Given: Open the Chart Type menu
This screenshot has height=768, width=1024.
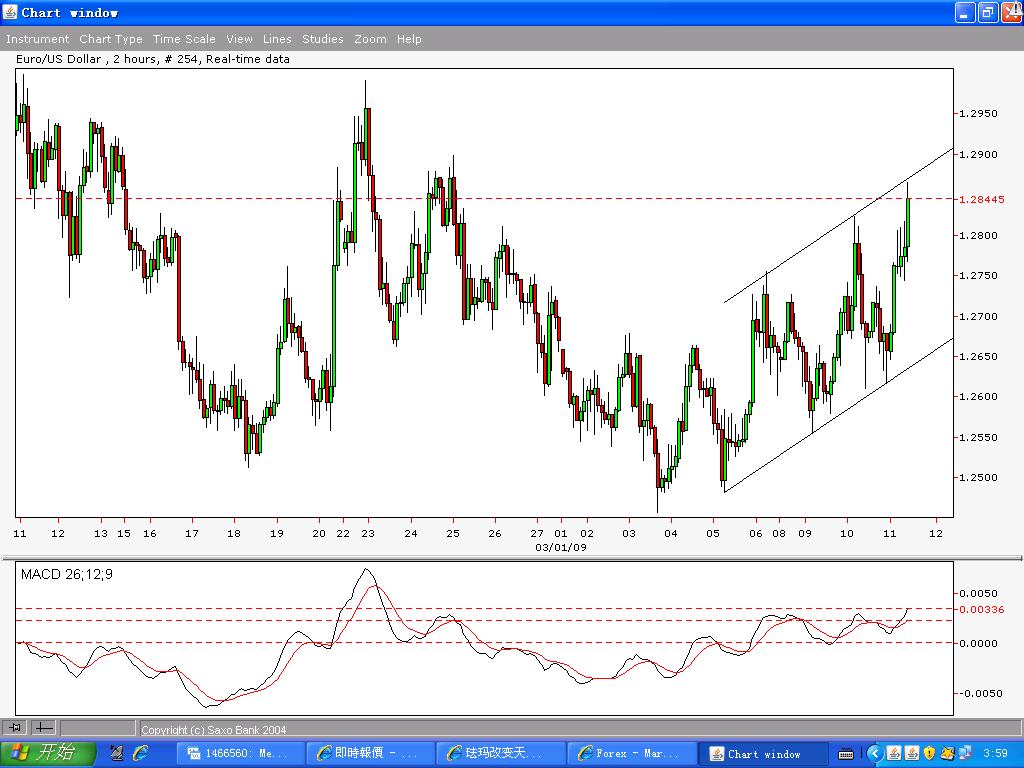Looking at the screenshot, I should (110, 39).
